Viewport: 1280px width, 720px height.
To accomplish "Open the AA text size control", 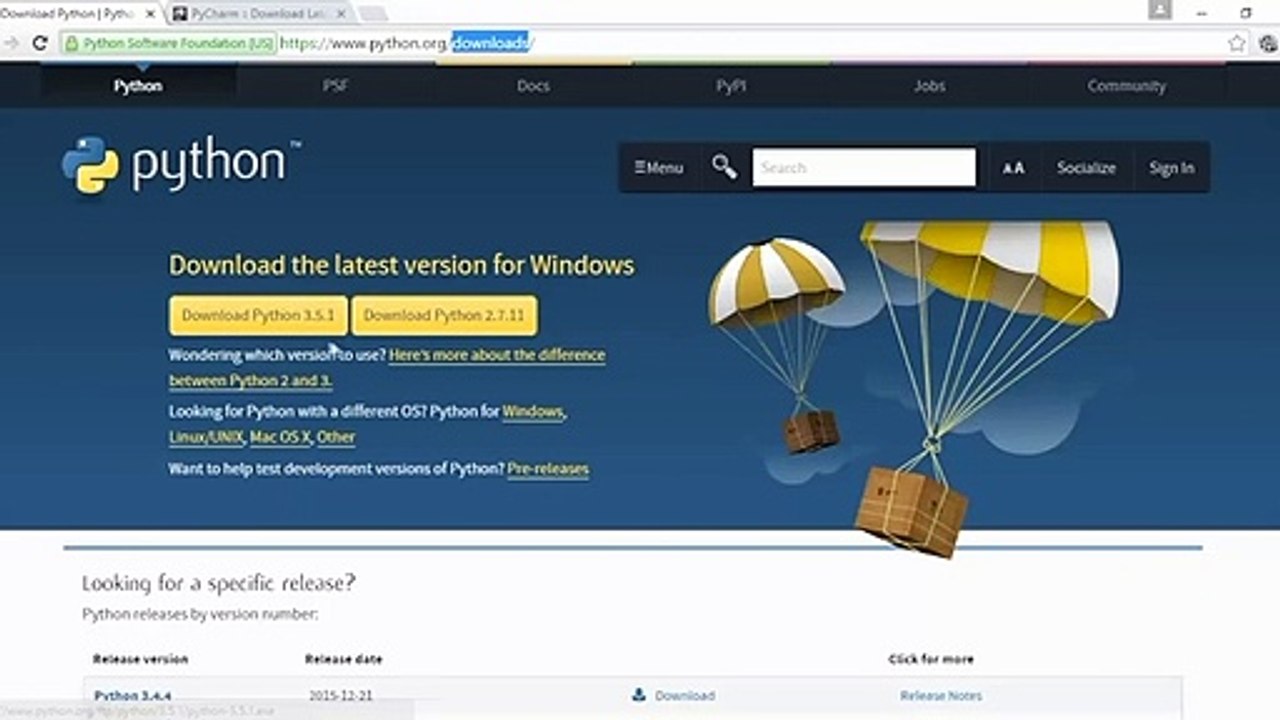I will [x=1013, y=168].
